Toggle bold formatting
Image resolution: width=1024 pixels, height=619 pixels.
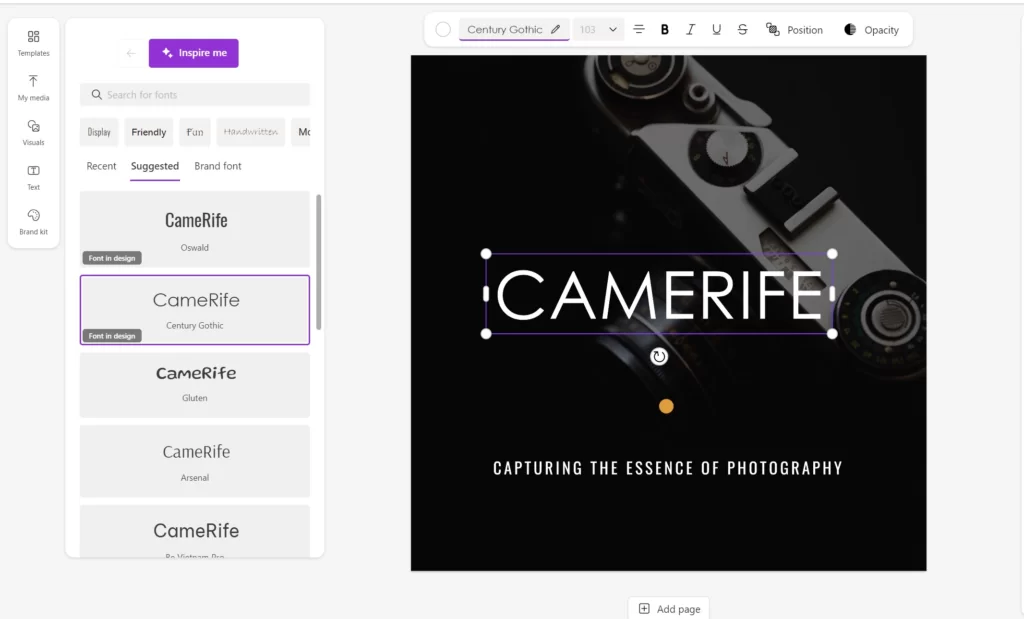coord(665,29)
